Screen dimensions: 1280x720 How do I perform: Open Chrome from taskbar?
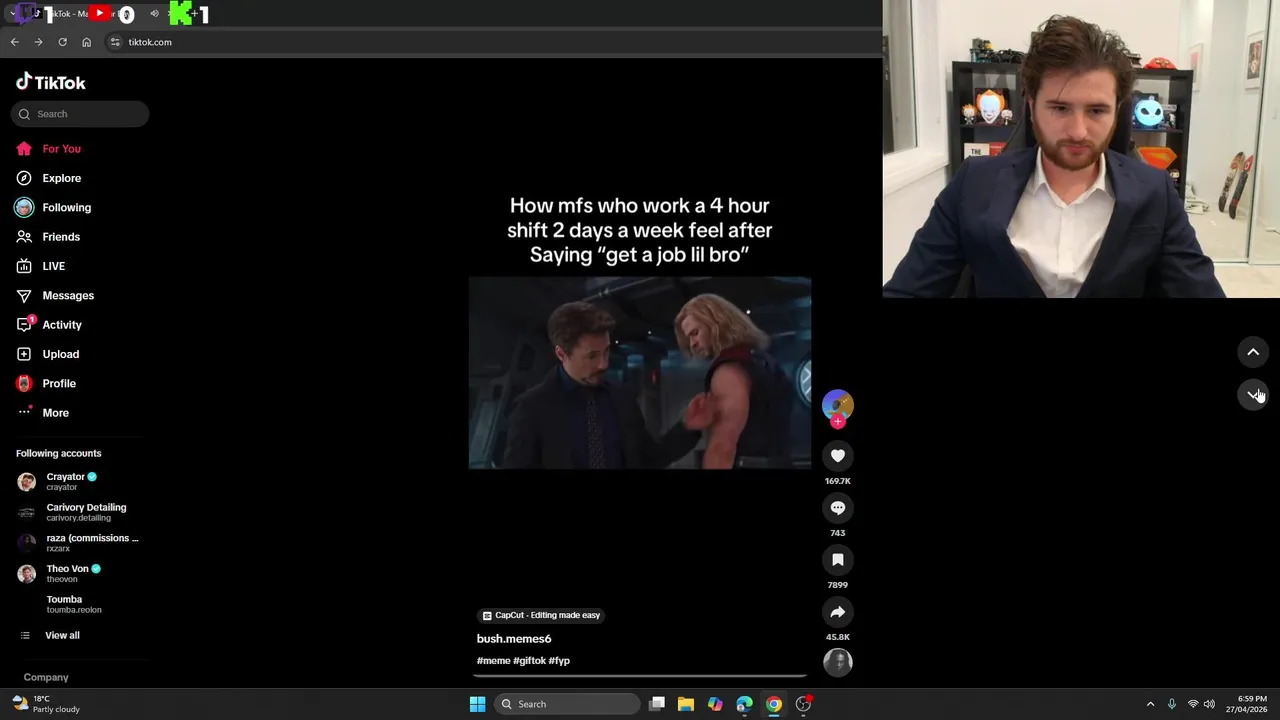coord(774,704)
